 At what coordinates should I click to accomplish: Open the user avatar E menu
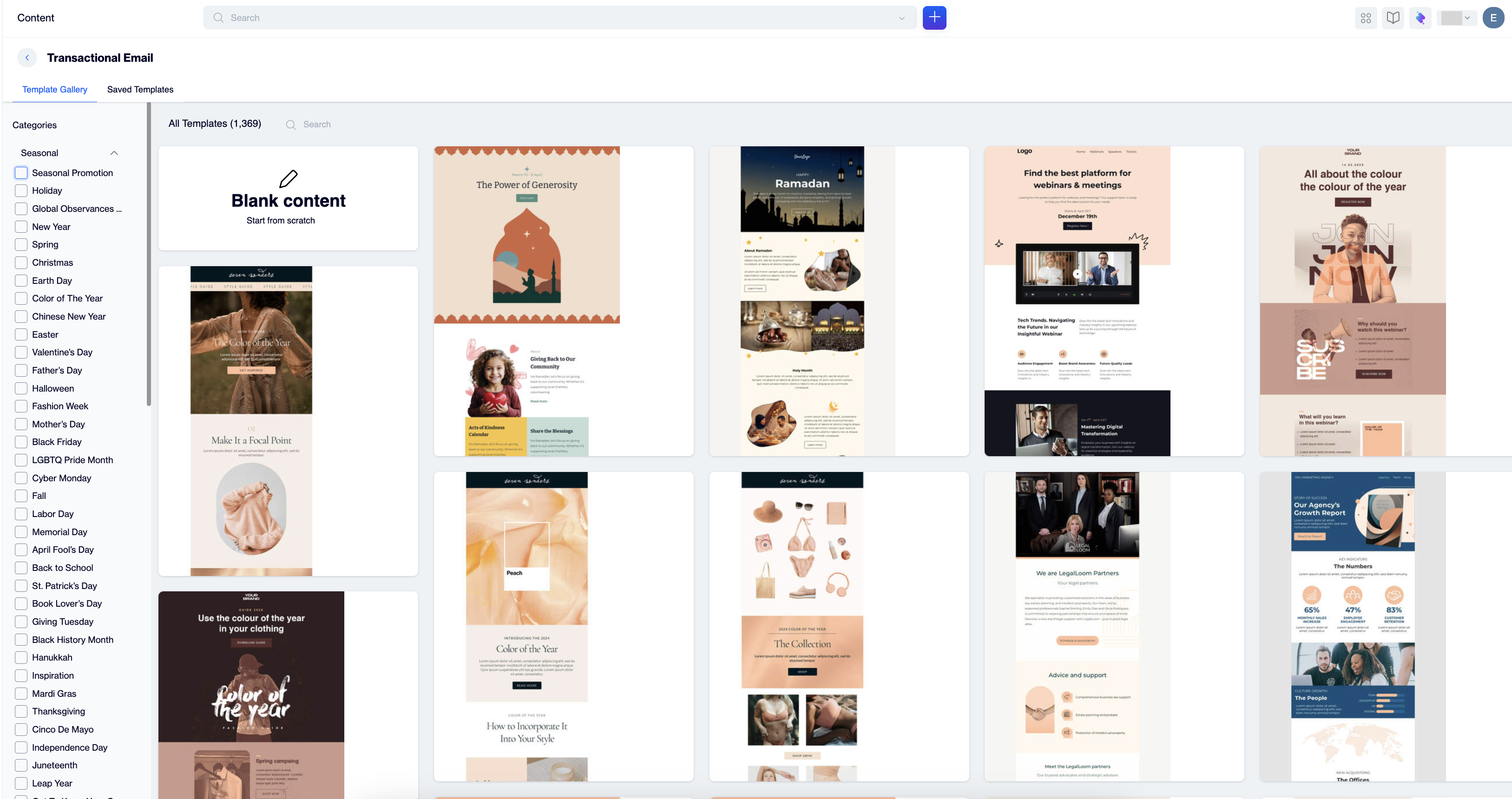pyautogui.click(x=1492, y=18)
